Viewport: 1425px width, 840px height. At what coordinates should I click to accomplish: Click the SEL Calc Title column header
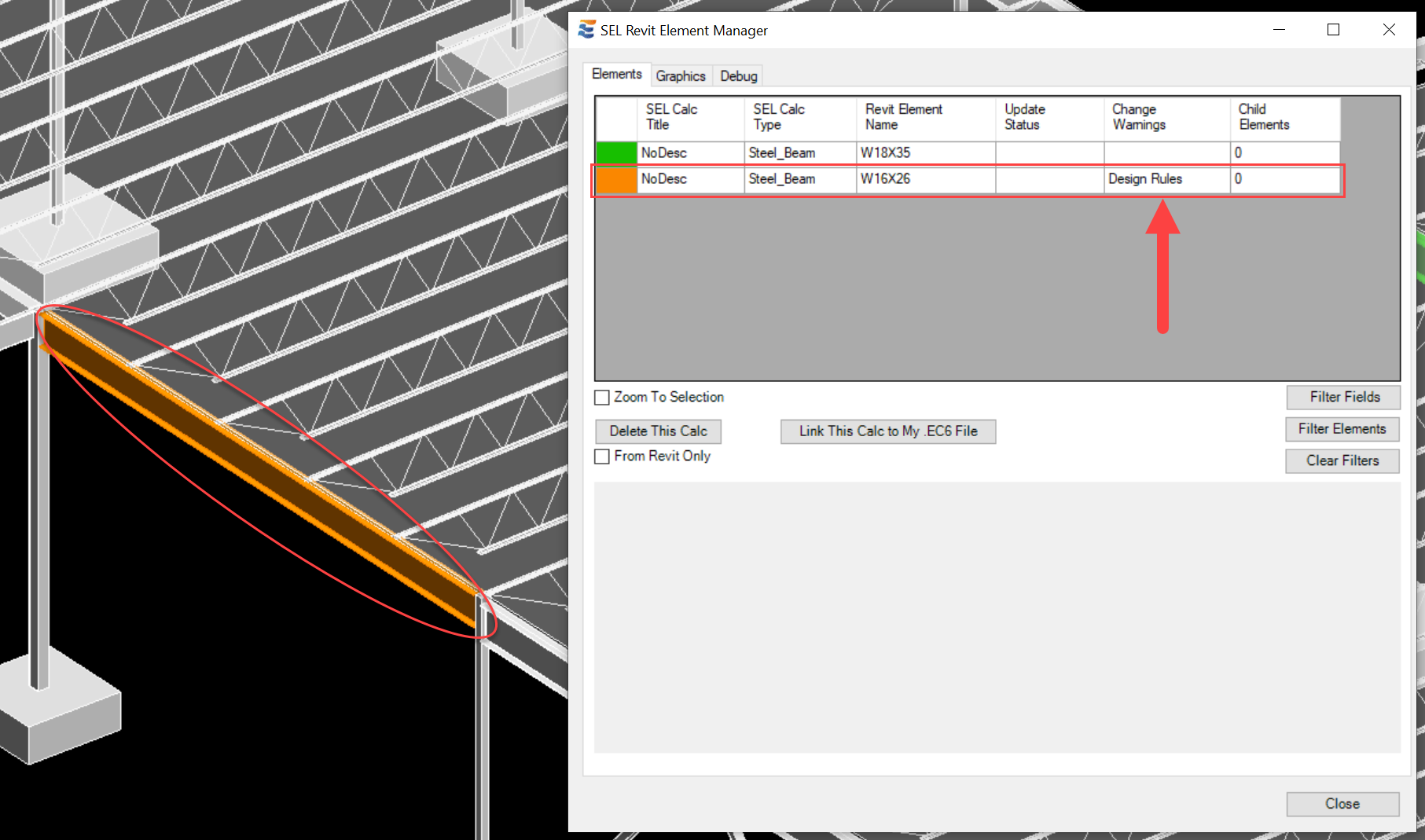point(690,118)
